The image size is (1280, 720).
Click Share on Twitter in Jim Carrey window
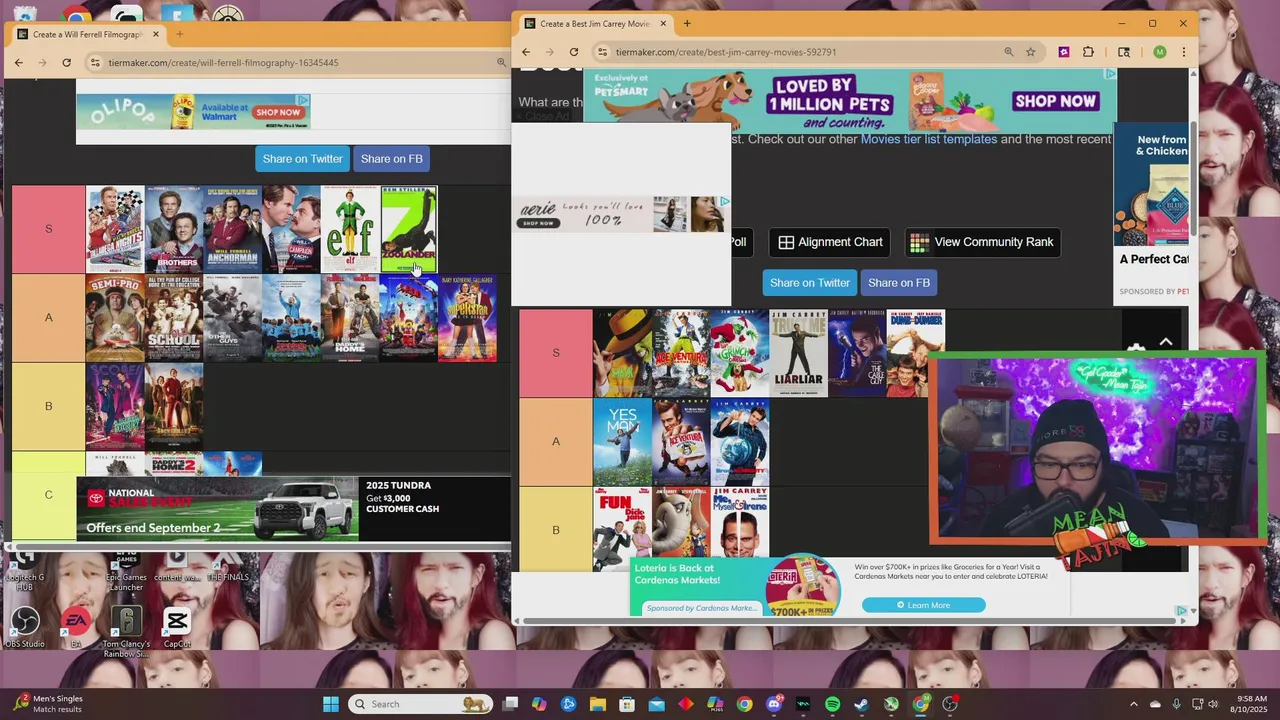click(810, 283)
